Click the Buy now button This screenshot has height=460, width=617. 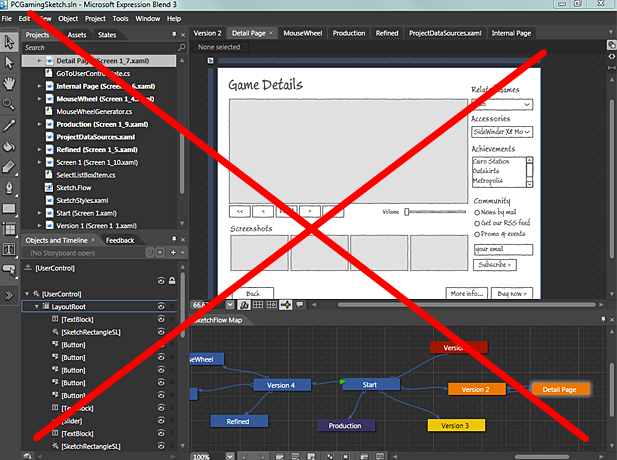pyautogui.click(x=512, y=294)
